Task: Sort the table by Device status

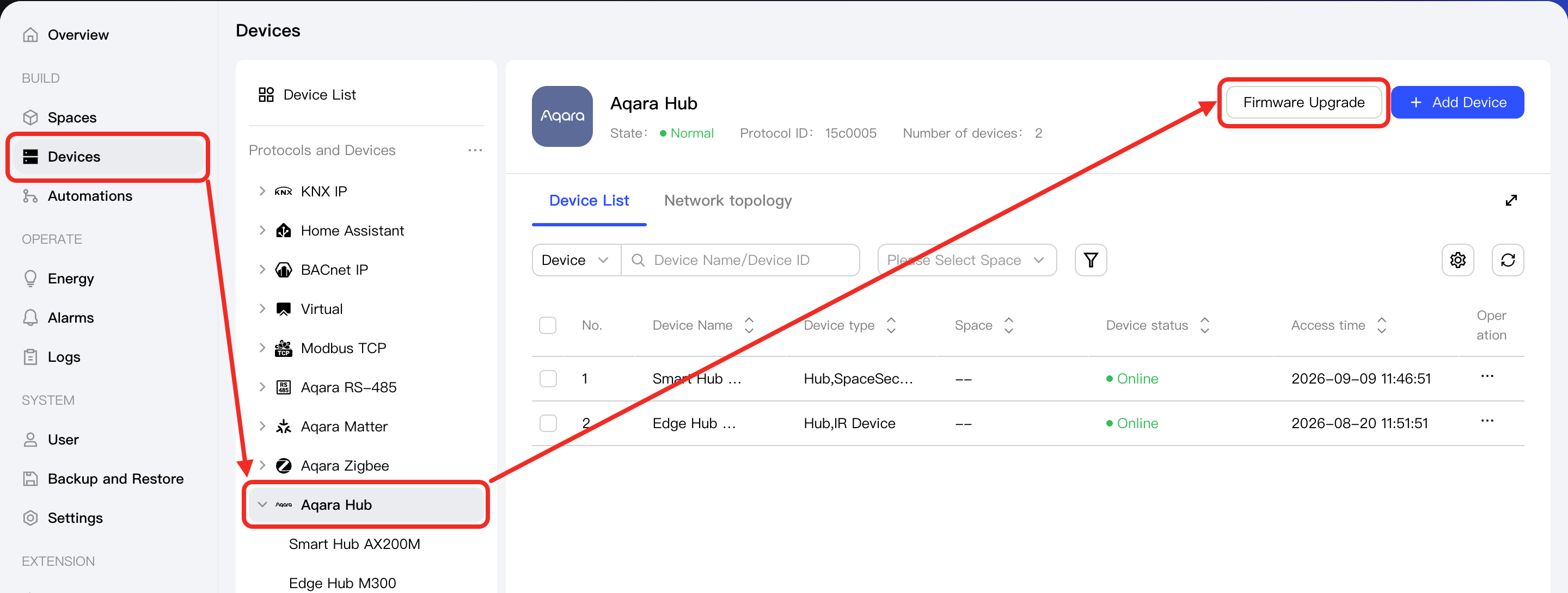Action: 1204,325
